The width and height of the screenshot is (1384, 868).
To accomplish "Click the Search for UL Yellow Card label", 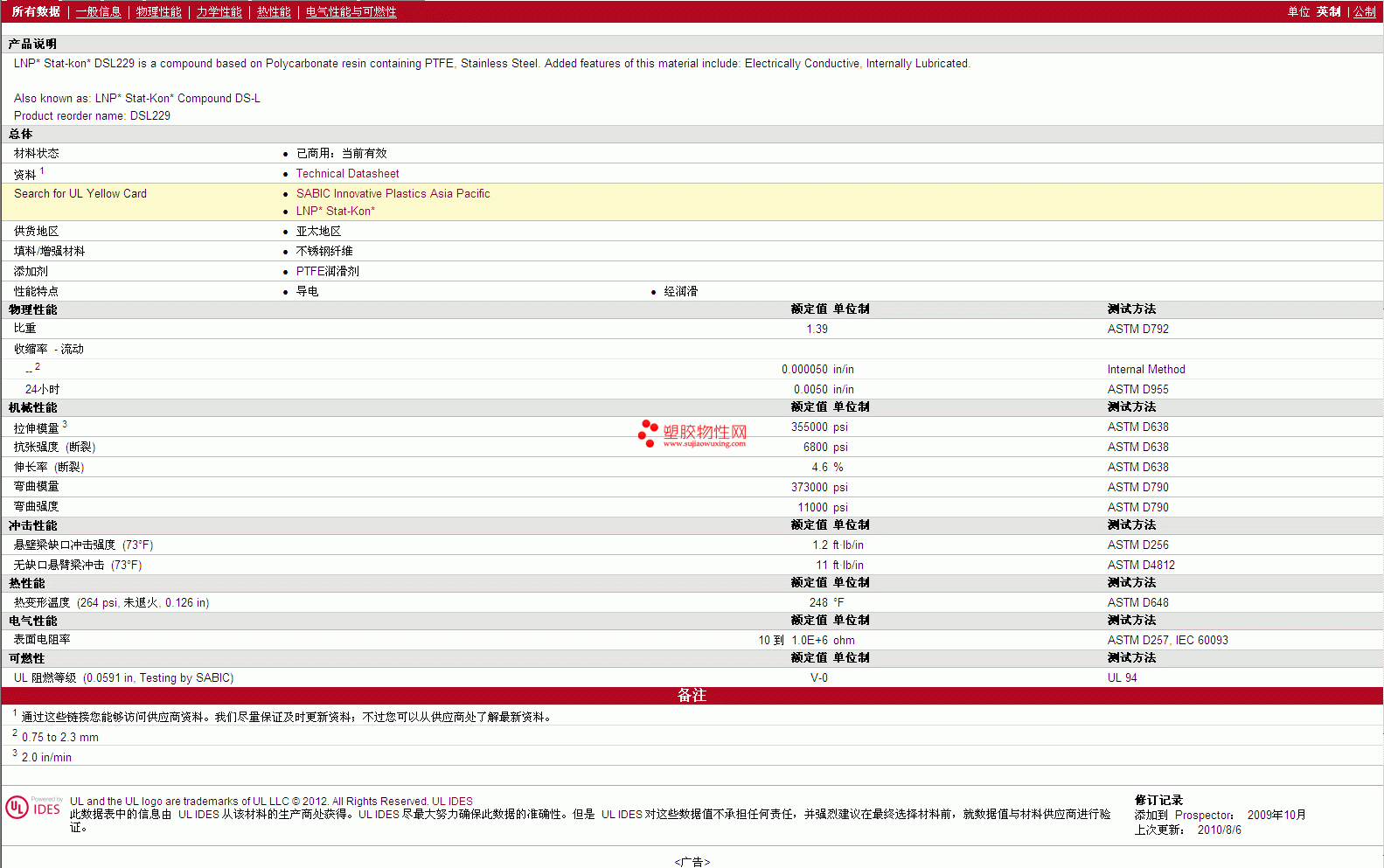I will tap(80, 194).
